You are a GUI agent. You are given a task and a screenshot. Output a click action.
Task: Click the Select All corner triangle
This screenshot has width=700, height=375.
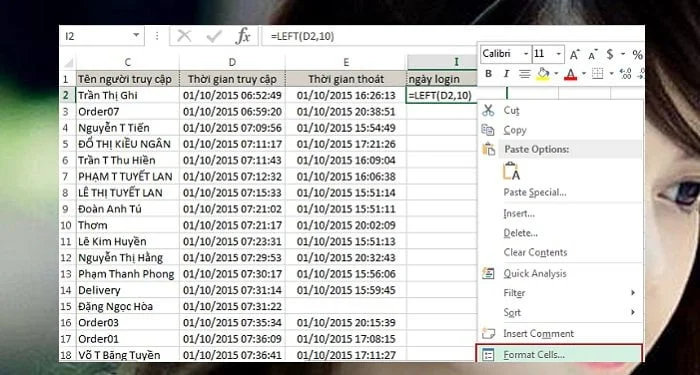tap(69, 62)
